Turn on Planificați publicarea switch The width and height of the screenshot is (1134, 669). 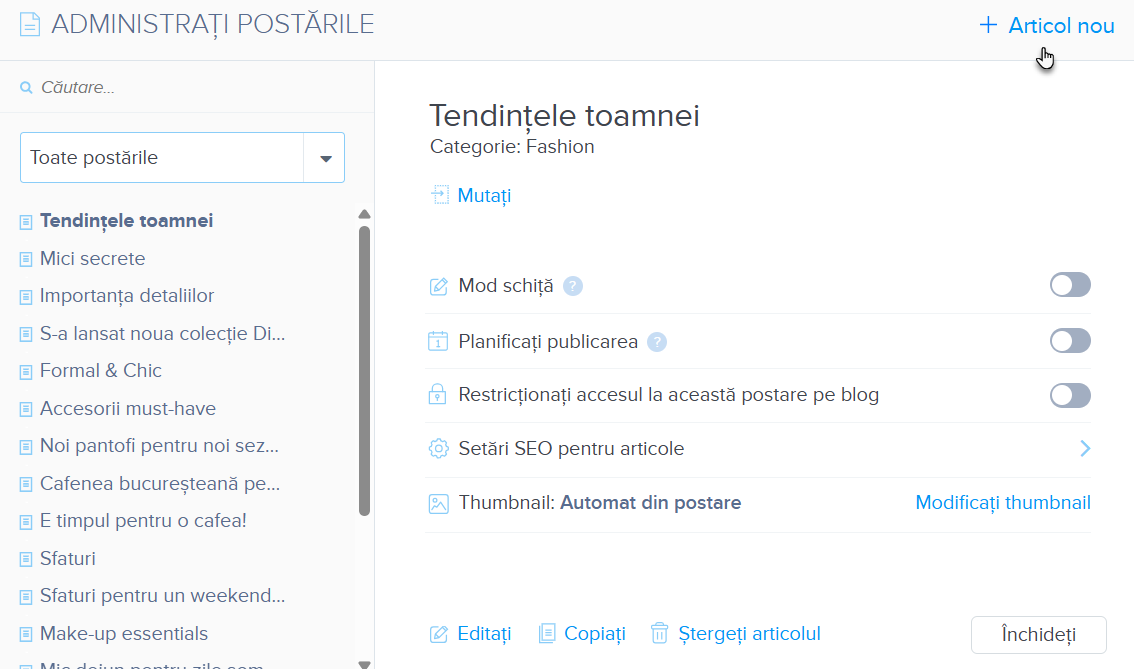coord(1070,341)
